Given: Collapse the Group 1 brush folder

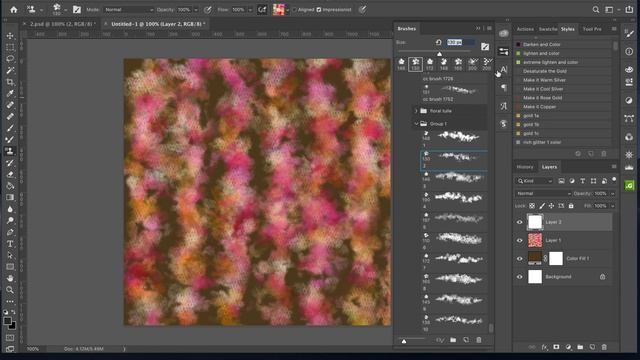Looking at the screenshot, I should [416, 123].
